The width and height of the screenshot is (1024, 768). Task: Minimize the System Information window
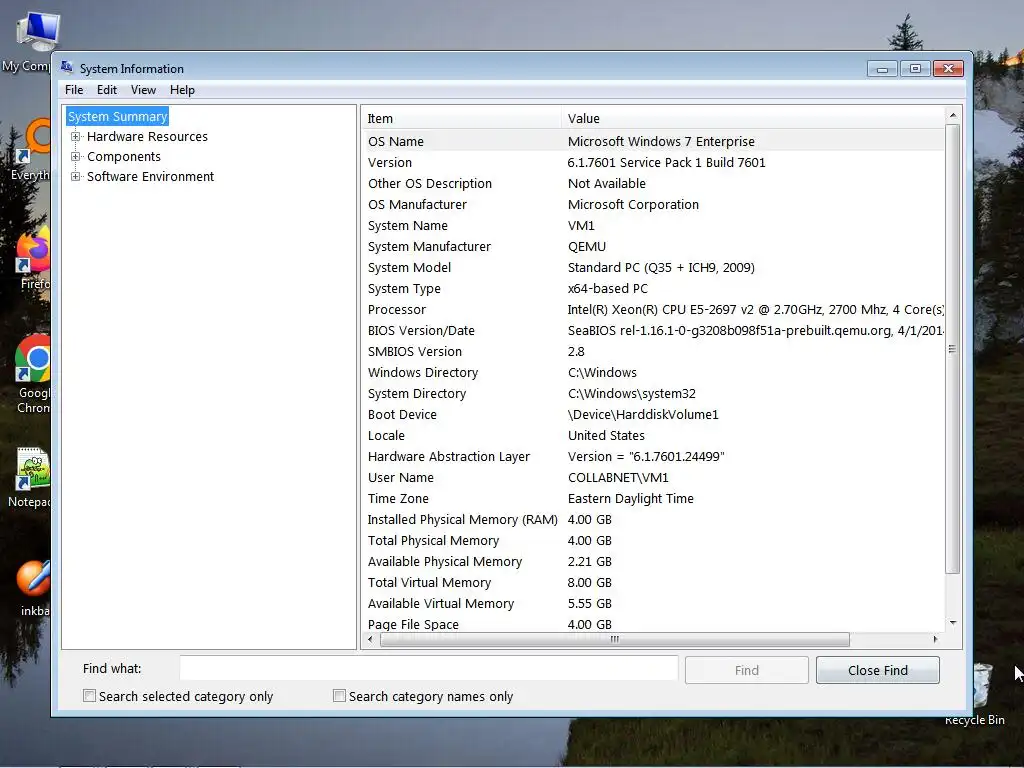pos(882,69)
